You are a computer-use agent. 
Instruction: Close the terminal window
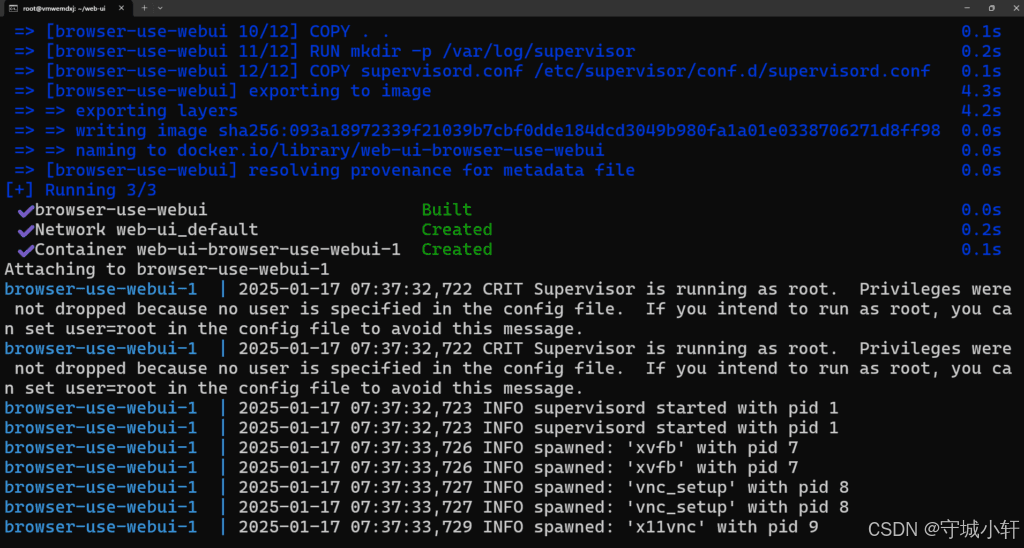pyautogui.click(x=1014, y=8)
